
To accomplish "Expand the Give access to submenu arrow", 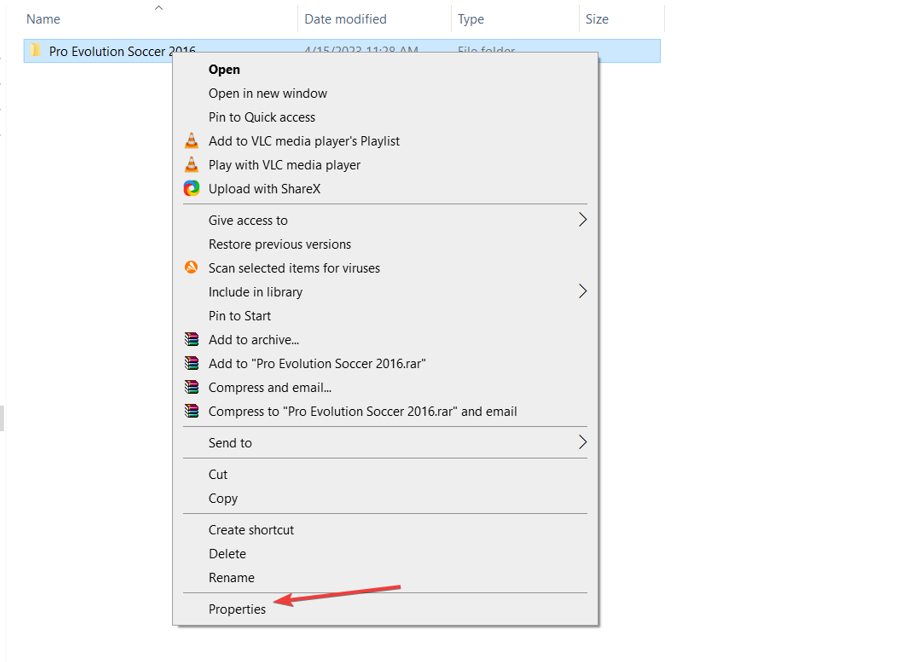I will (582, 220).
